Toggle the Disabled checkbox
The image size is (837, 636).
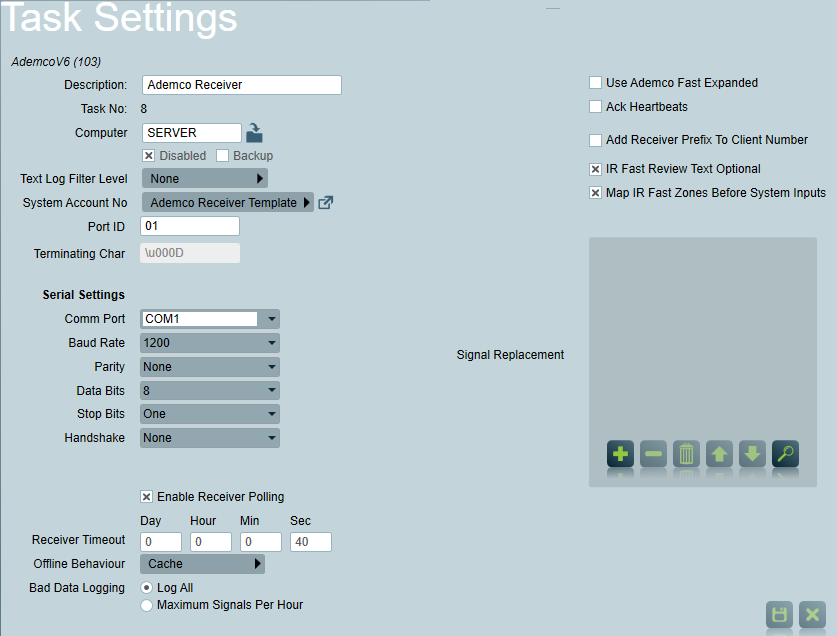click(148, 155)
